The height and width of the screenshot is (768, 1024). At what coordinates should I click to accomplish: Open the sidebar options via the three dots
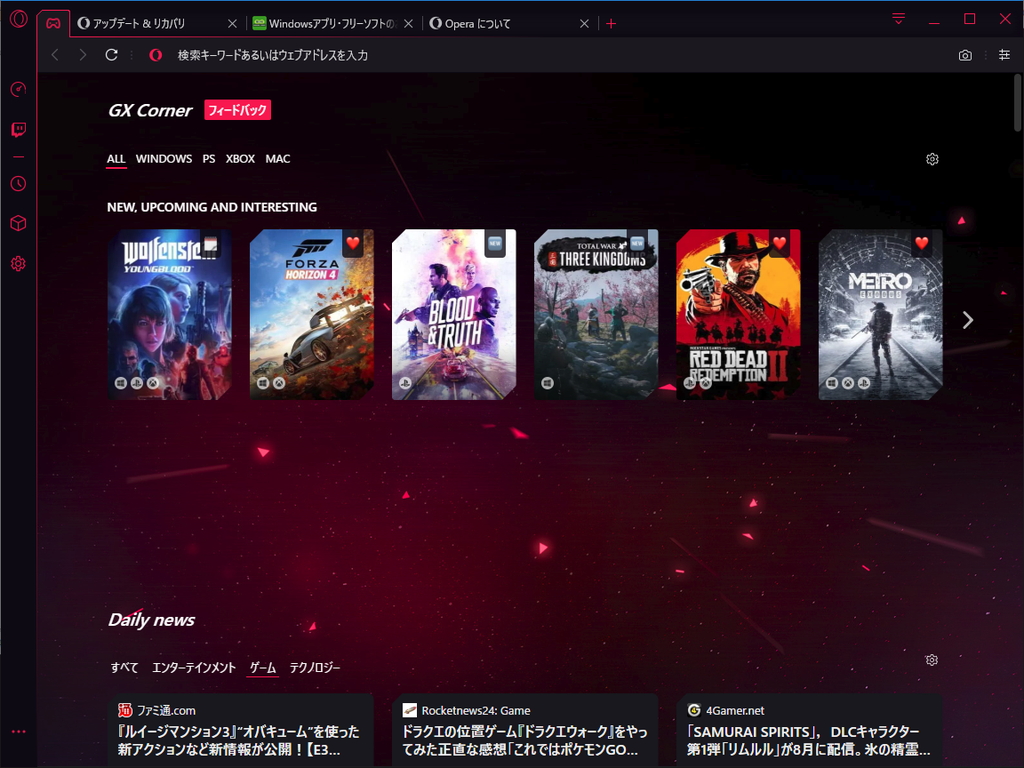(x=18, y=731)
